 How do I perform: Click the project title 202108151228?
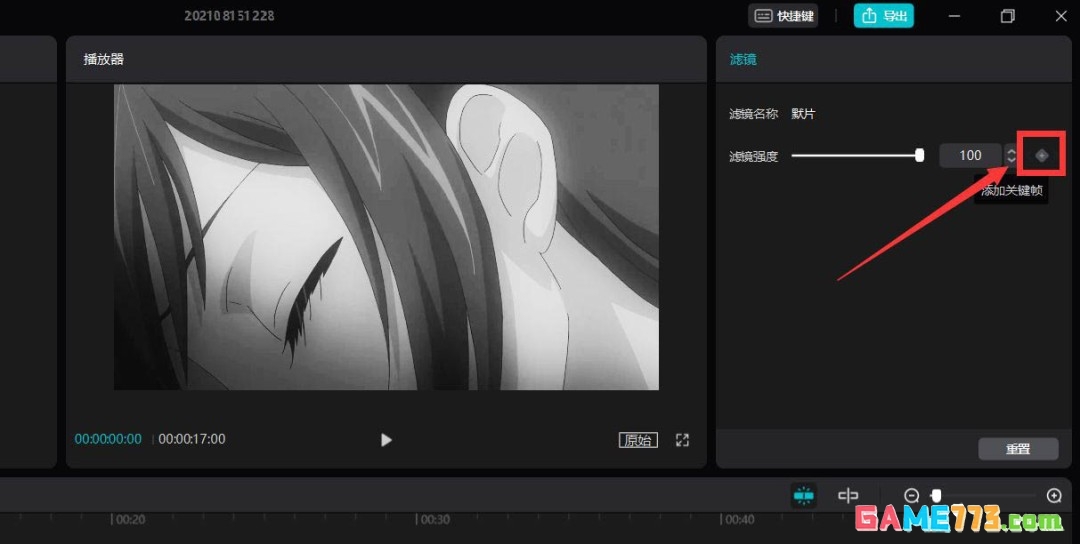(229, 15)
